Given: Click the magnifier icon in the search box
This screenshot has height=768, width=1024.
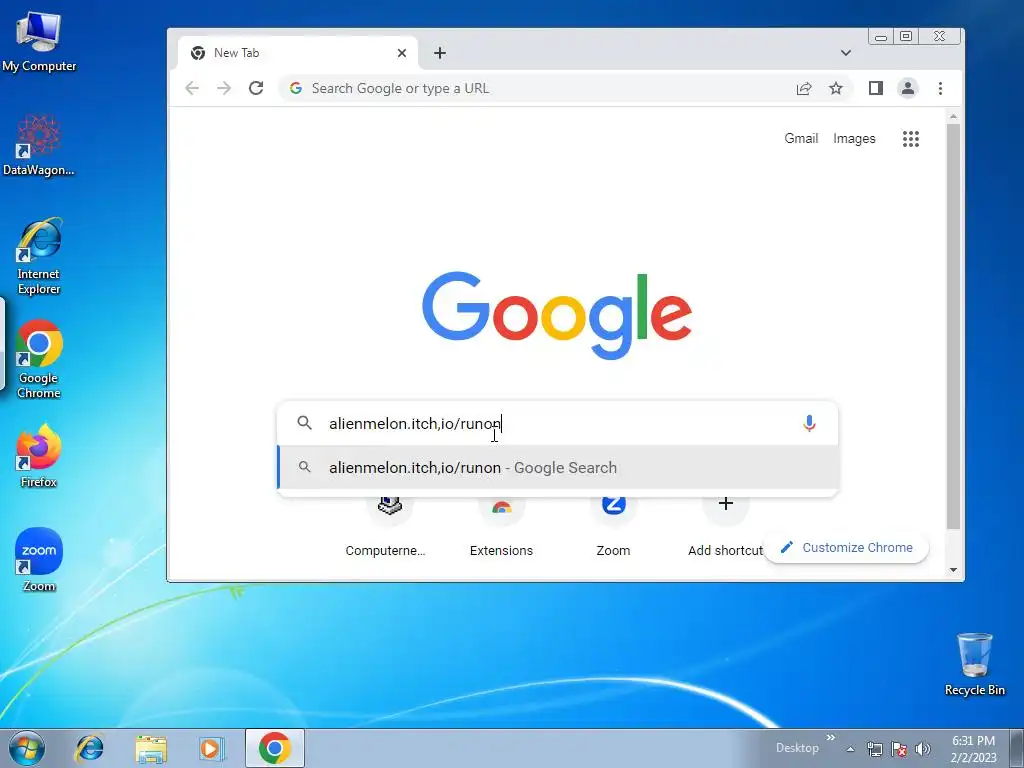Looking at the screenshot, I should [304, 423].
